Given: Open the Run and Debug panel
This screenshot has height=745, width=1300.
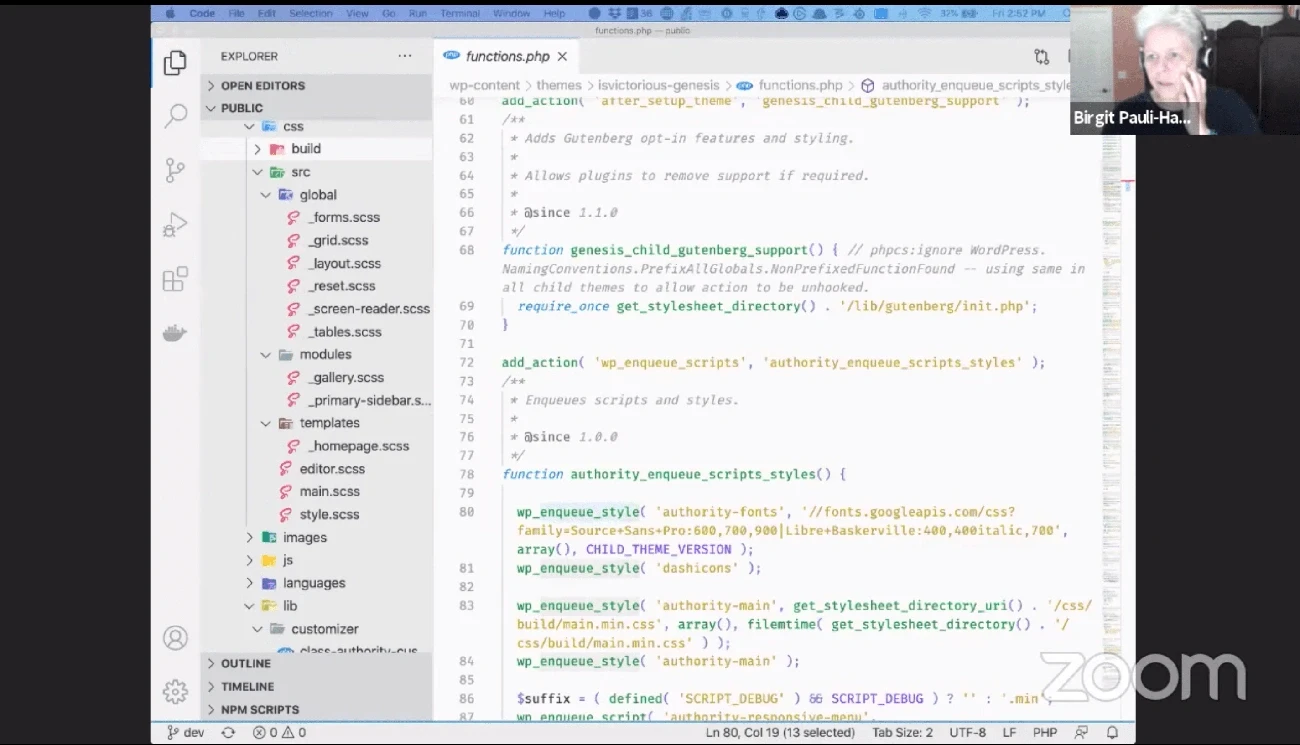Looking at the screenshot, I should tap(175, 224).
